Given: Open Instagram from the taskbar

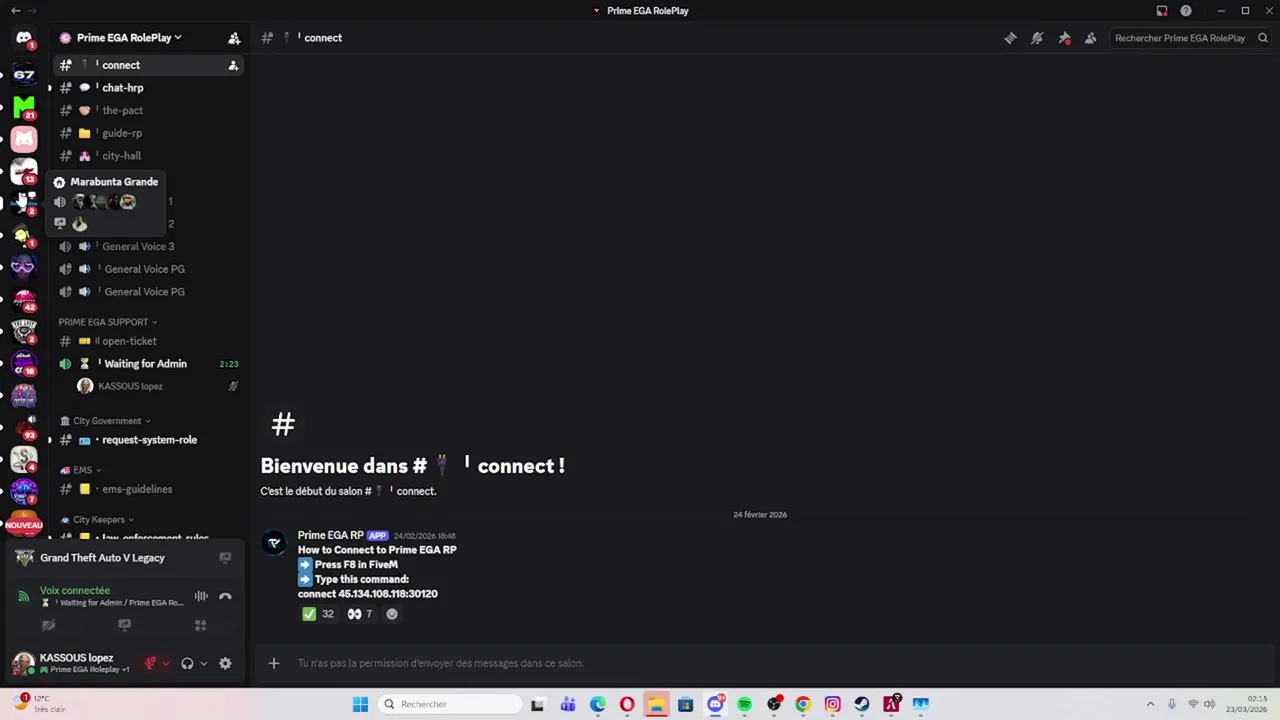Looking at the screenshot, I should [x=832, y=704].
